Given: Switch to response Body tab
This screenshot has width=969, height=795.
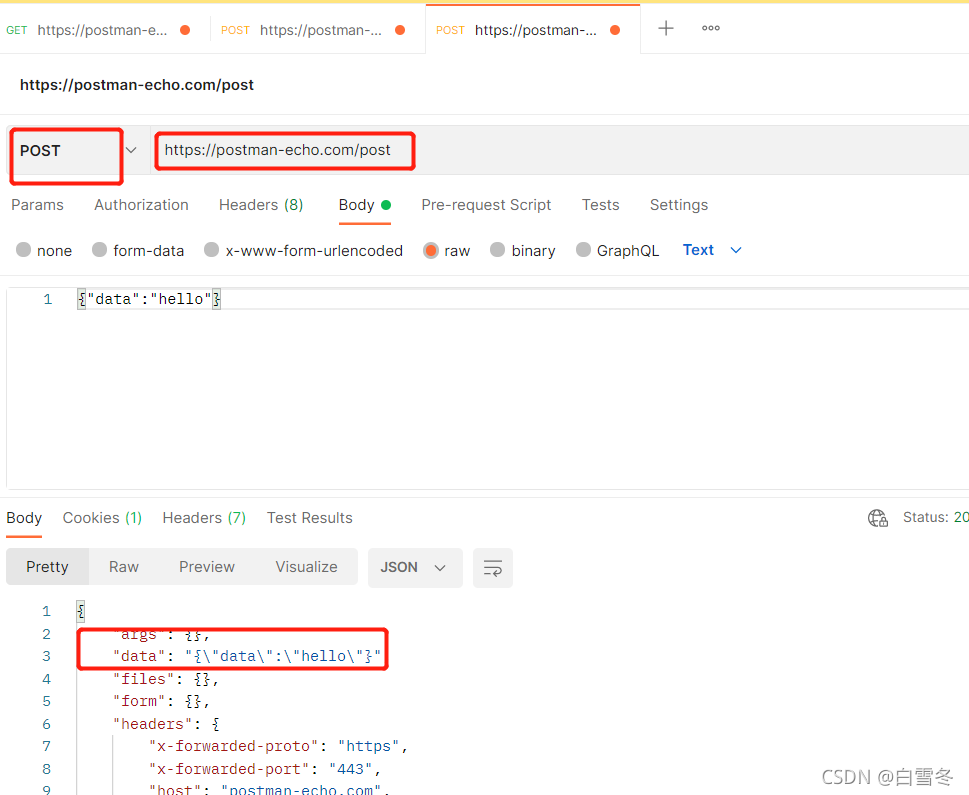Looking at the screenshot, I should pos(24,517).
